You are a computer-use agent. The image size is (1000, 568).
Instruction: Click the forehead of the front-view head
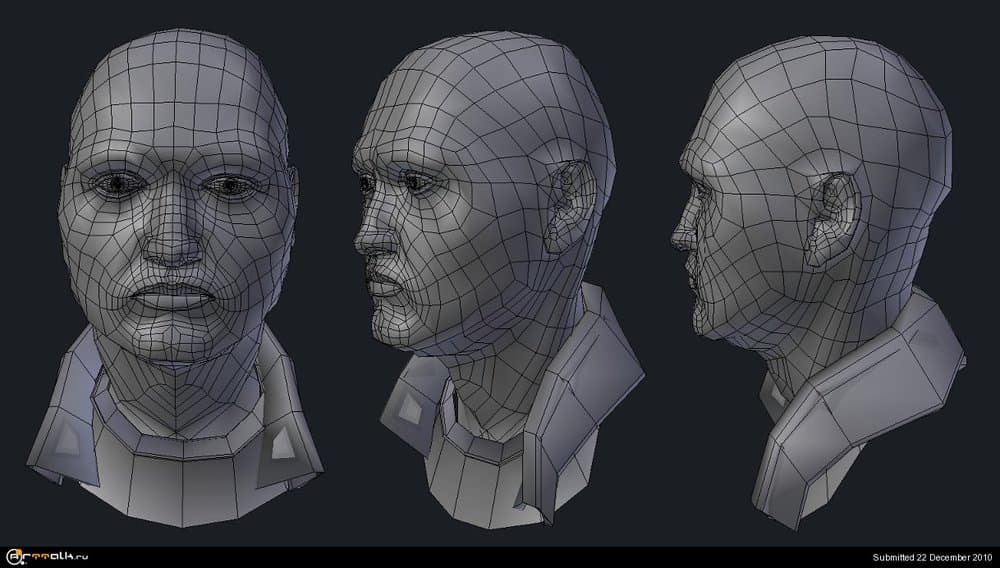tap(180, 110)
